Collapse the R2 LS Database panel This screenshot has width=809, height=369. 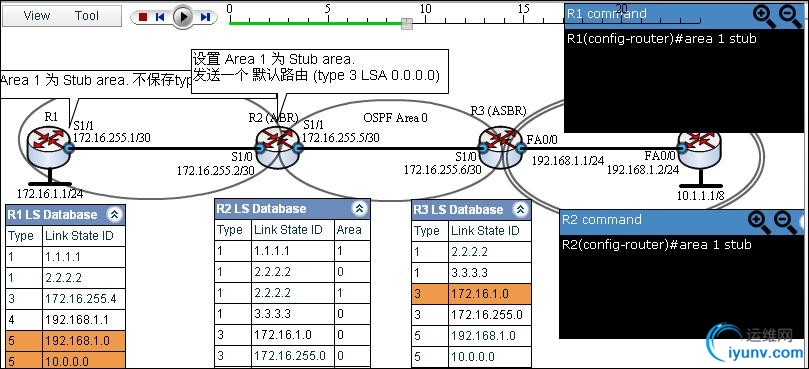pos(360,208)
